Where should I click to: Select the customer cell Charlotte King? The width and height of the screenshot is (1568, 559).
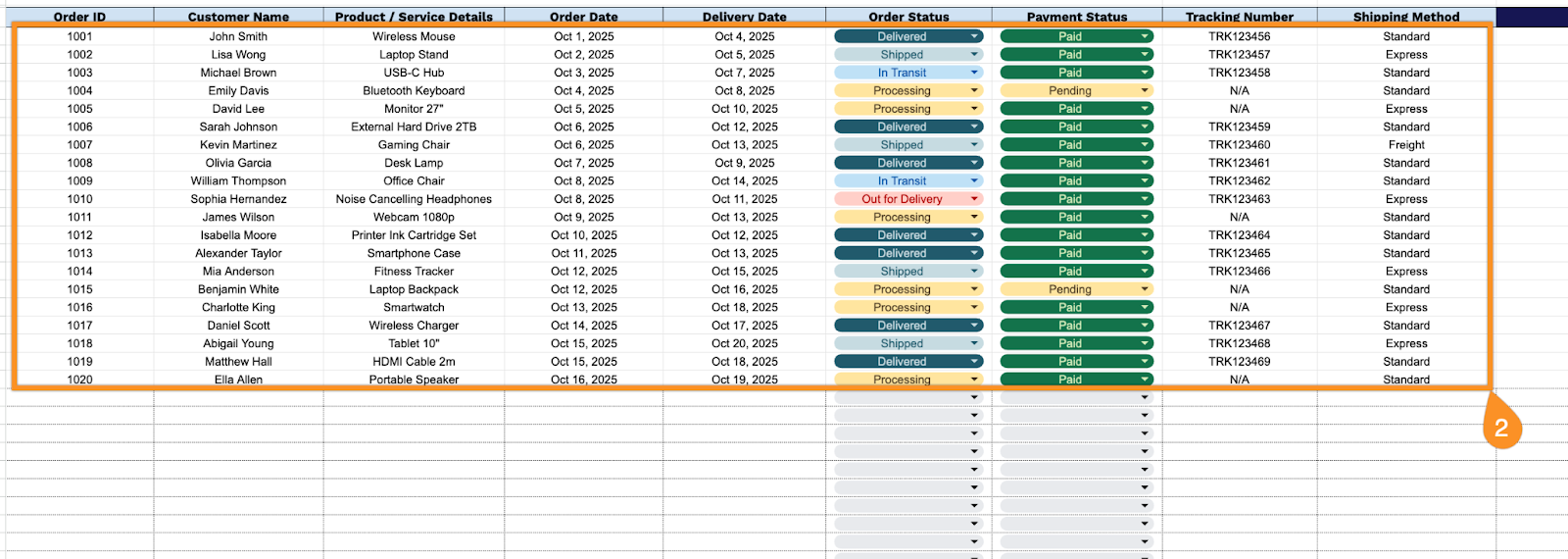tap(238, 307)
